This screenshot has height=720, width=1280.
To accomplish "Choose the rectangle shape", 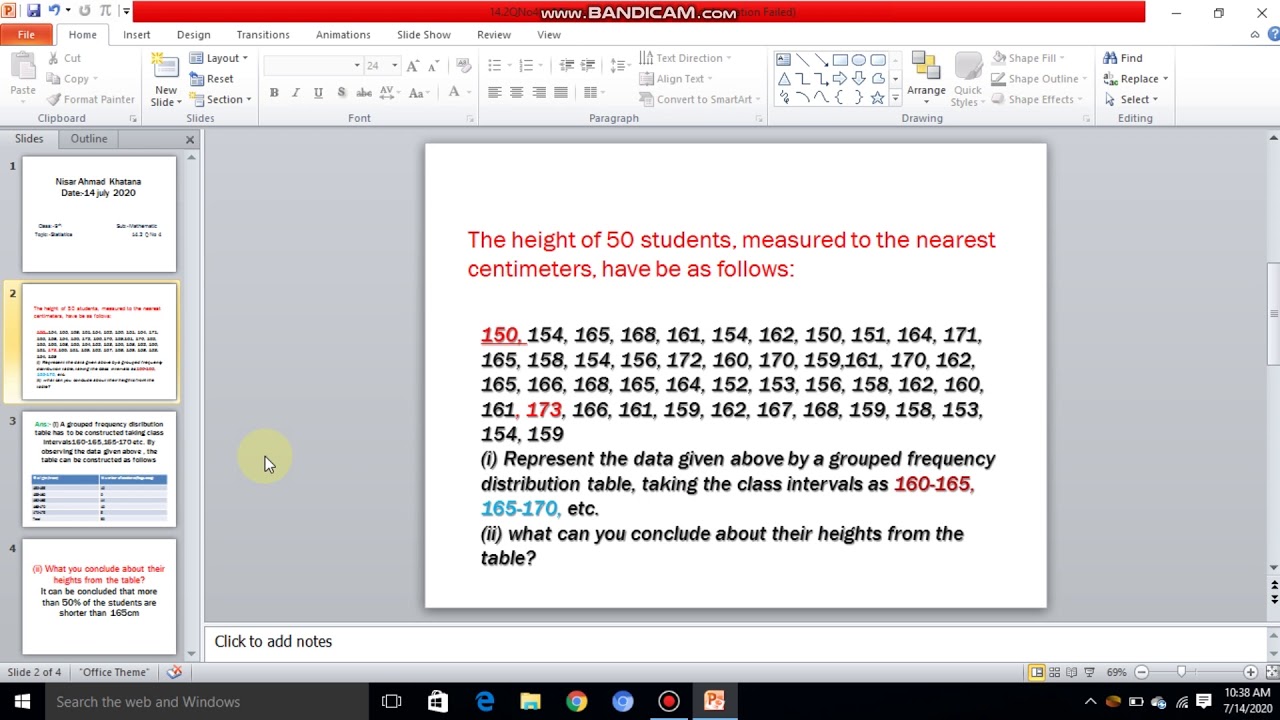I will pyautogui.click(x=840, y=59).
